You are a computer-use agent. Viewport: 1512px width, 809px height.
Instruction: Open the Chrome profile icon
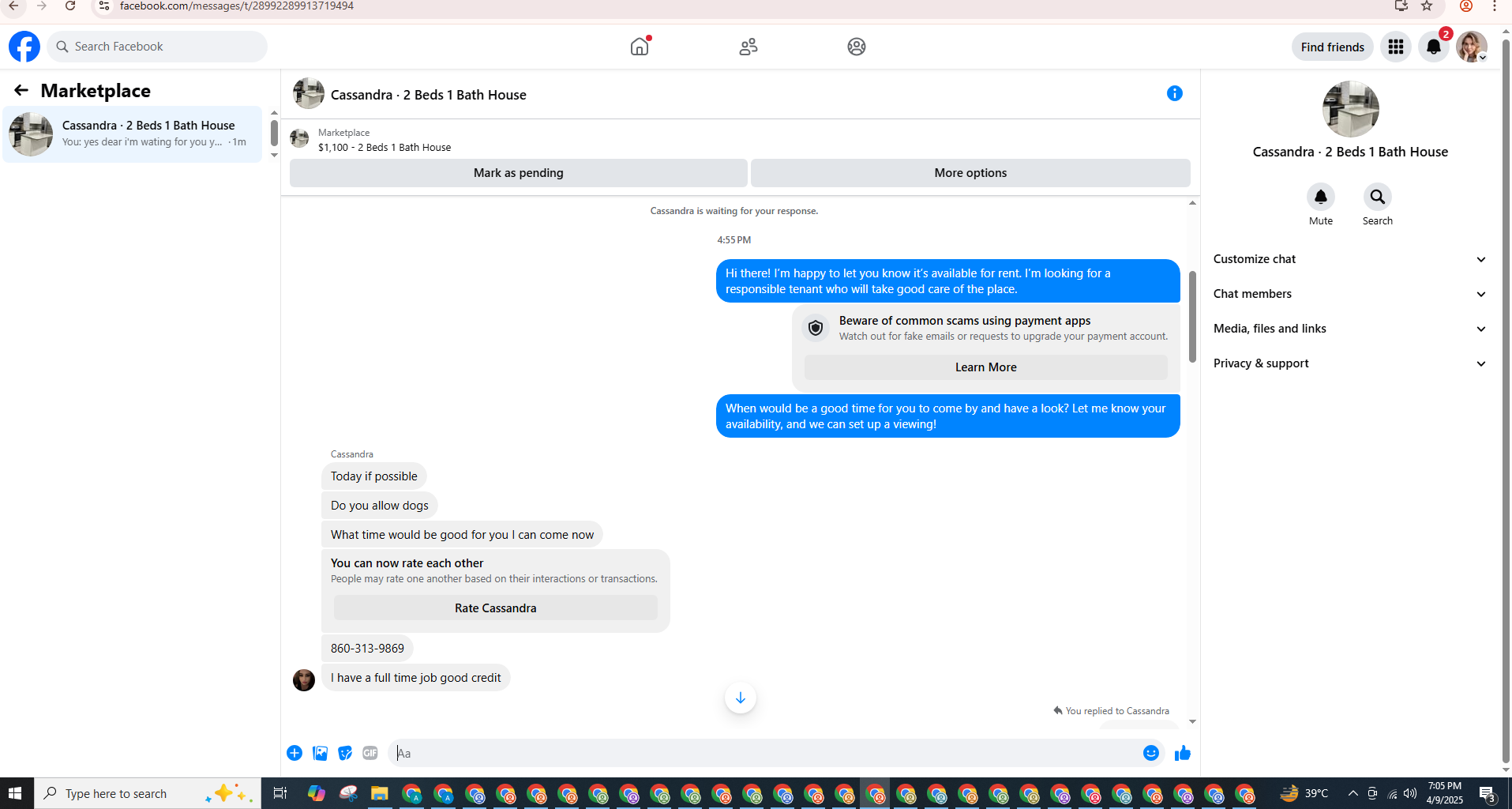pyautogui.click(x=1466, y=6)
